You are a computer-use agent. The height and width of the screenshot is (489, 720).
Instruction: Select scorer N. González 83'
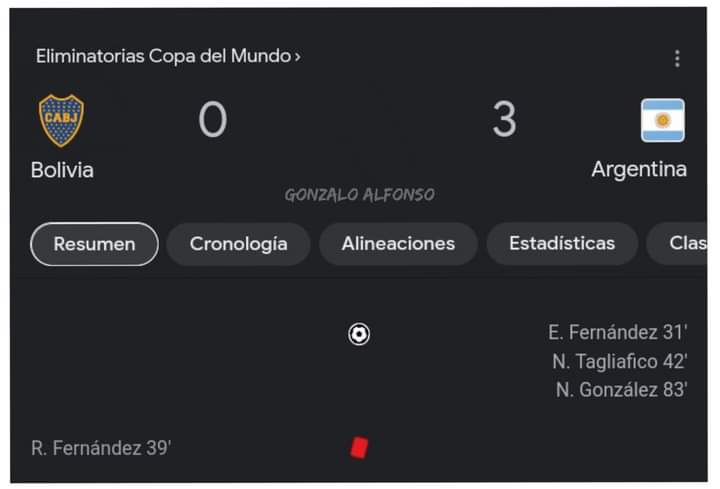click(621, 390)
